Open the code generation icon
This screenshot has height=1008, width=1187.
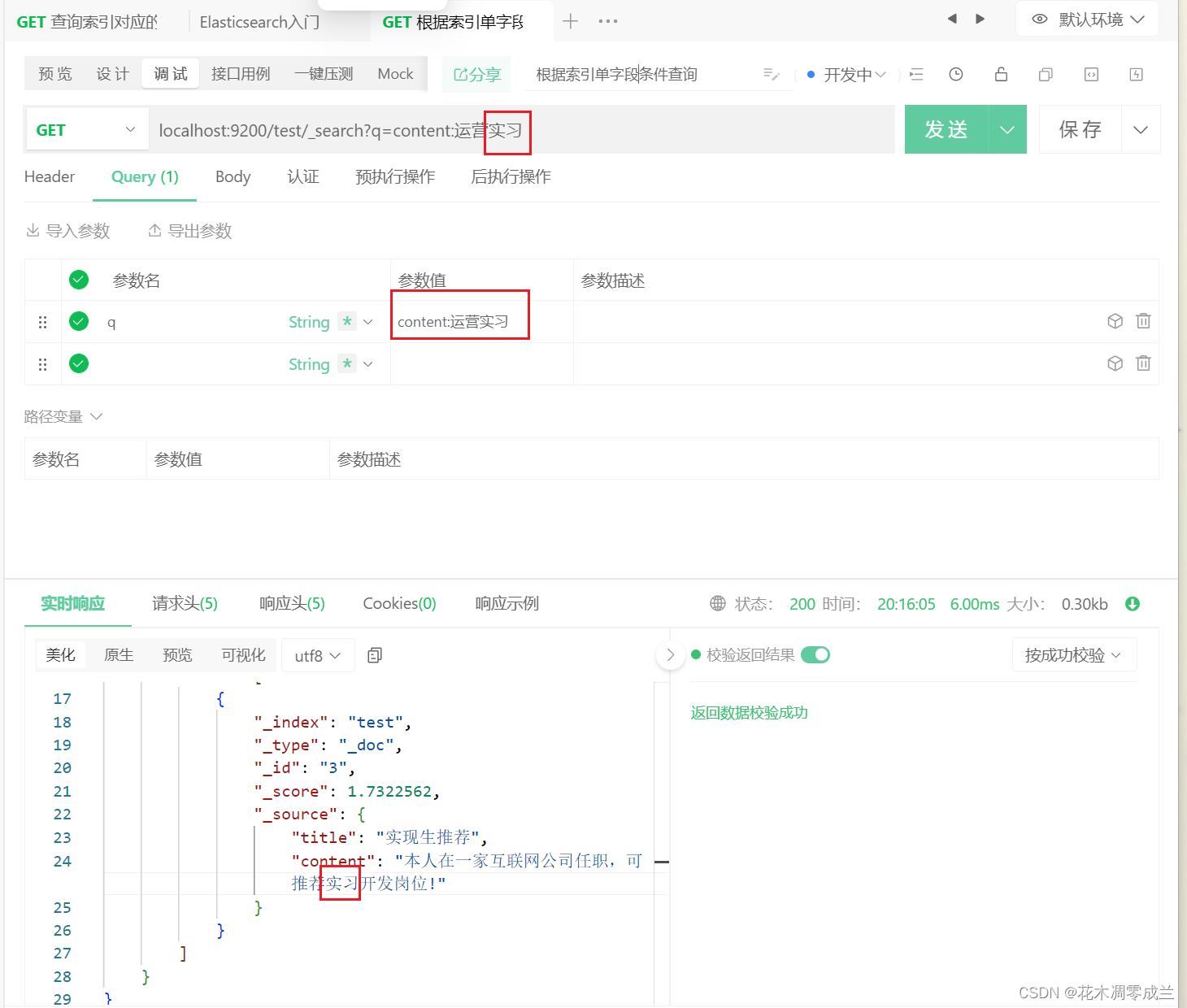[x=1091, y=75]
